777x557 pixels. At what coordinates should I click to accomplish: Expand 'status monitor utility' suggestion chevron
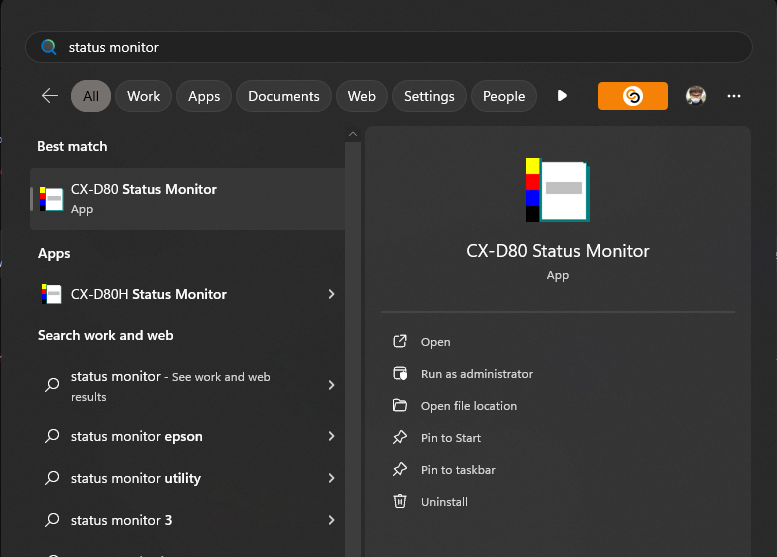tap(332, 478)
